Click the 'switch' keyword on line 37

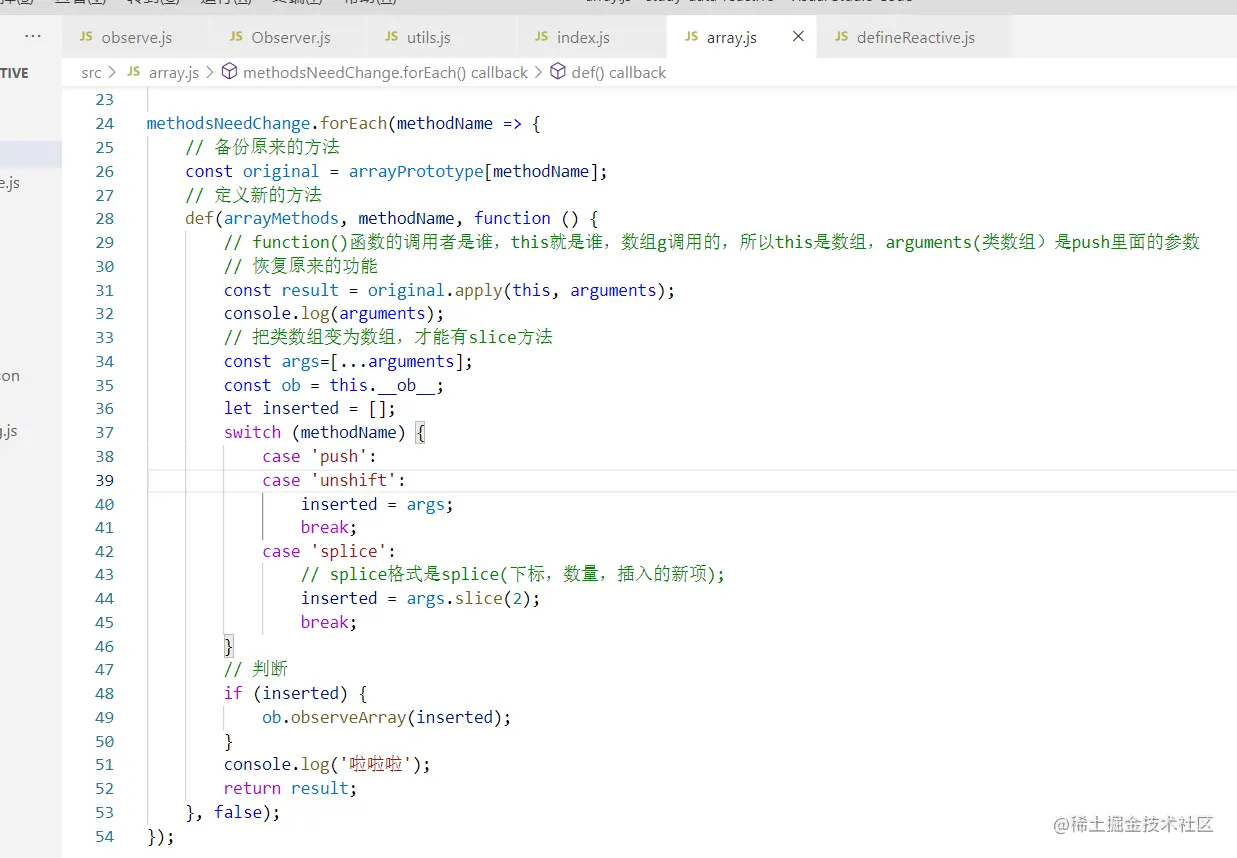coord(252,432)
